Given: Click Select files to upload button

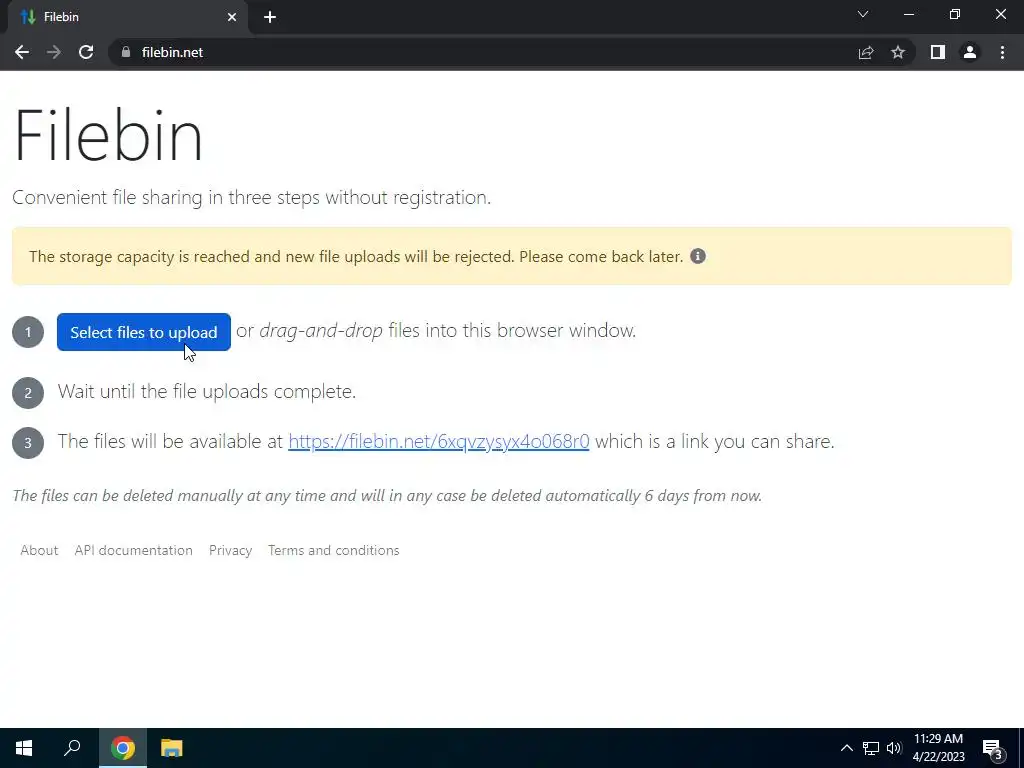Looking at the screenshot, I should coord(144,332).
